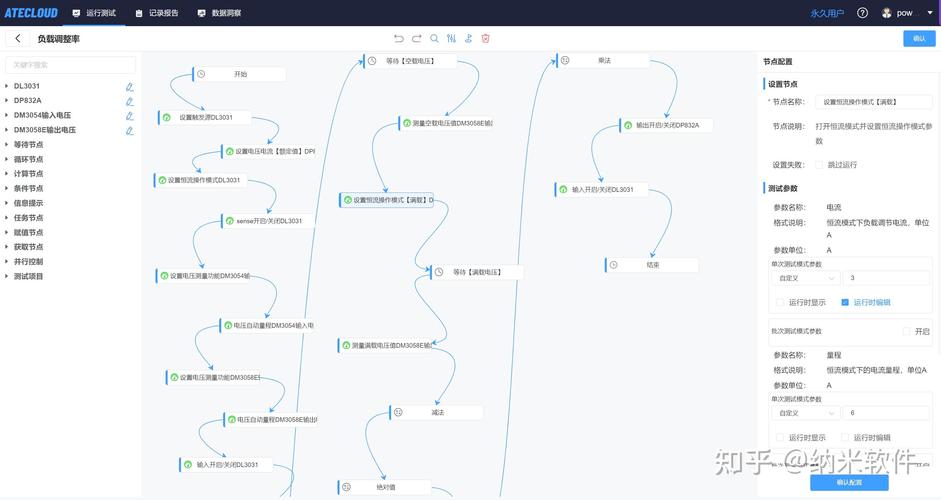The image size is (941, 500).
Task: Click the 节点名称 input field
Action: [x=874, y=102]
